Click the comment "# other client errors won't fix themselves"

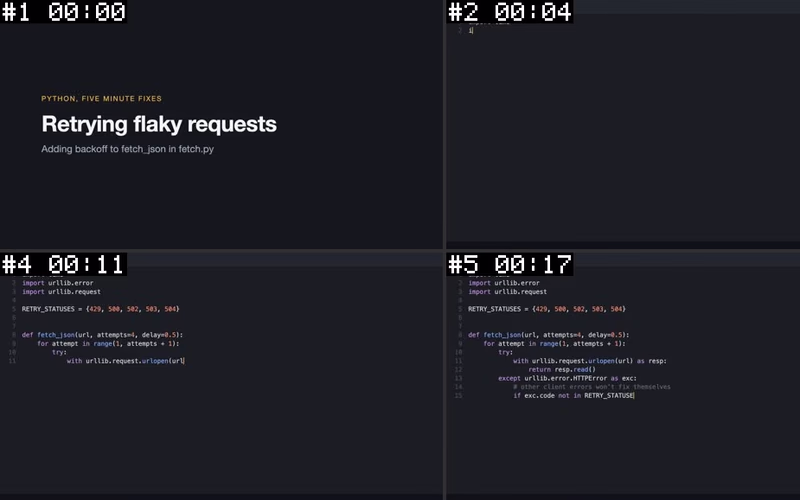(592, 387)
